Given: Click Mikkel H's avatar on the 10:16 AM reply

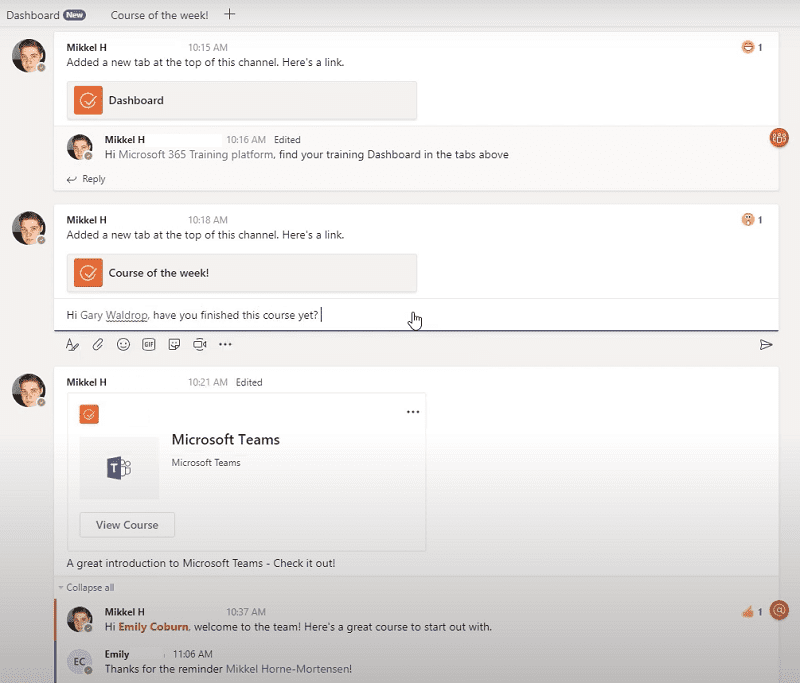Looking at the screenshot, I should [x=80, y=147].
